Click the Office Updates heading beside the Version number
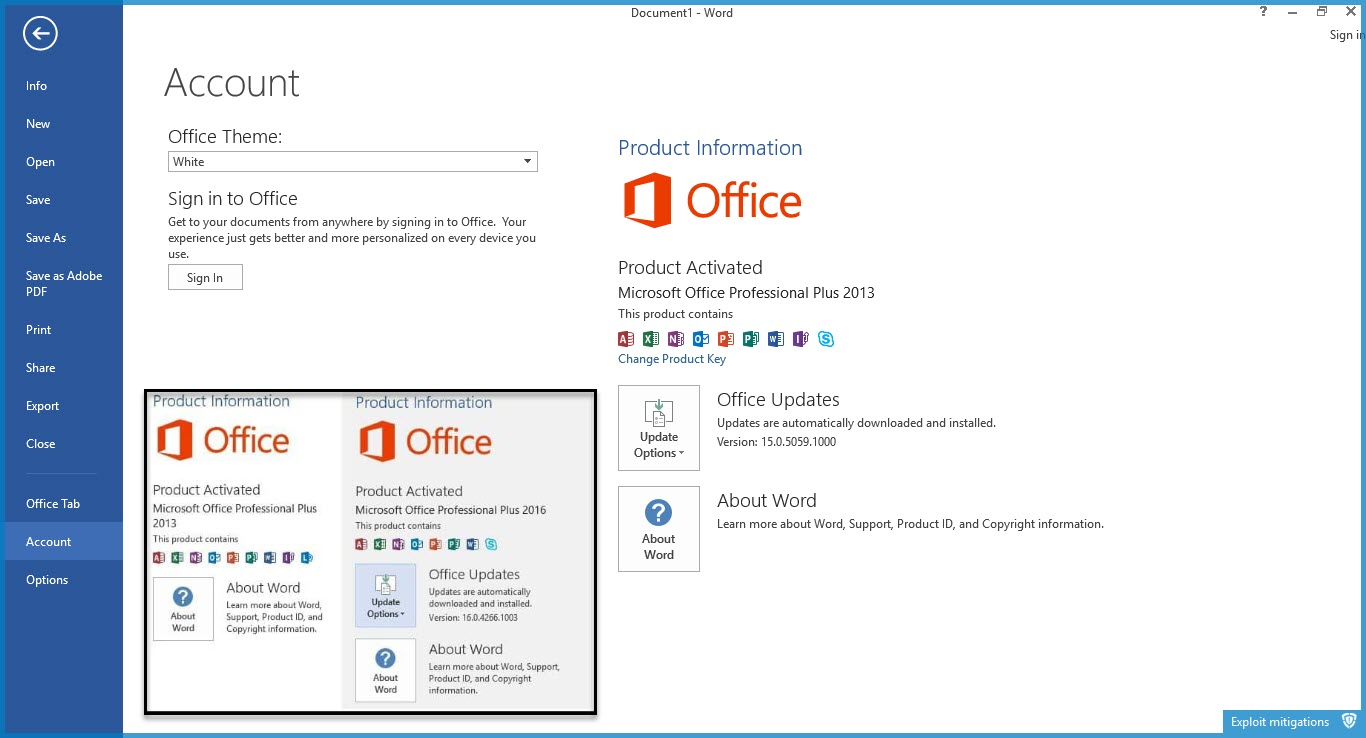 778,400
